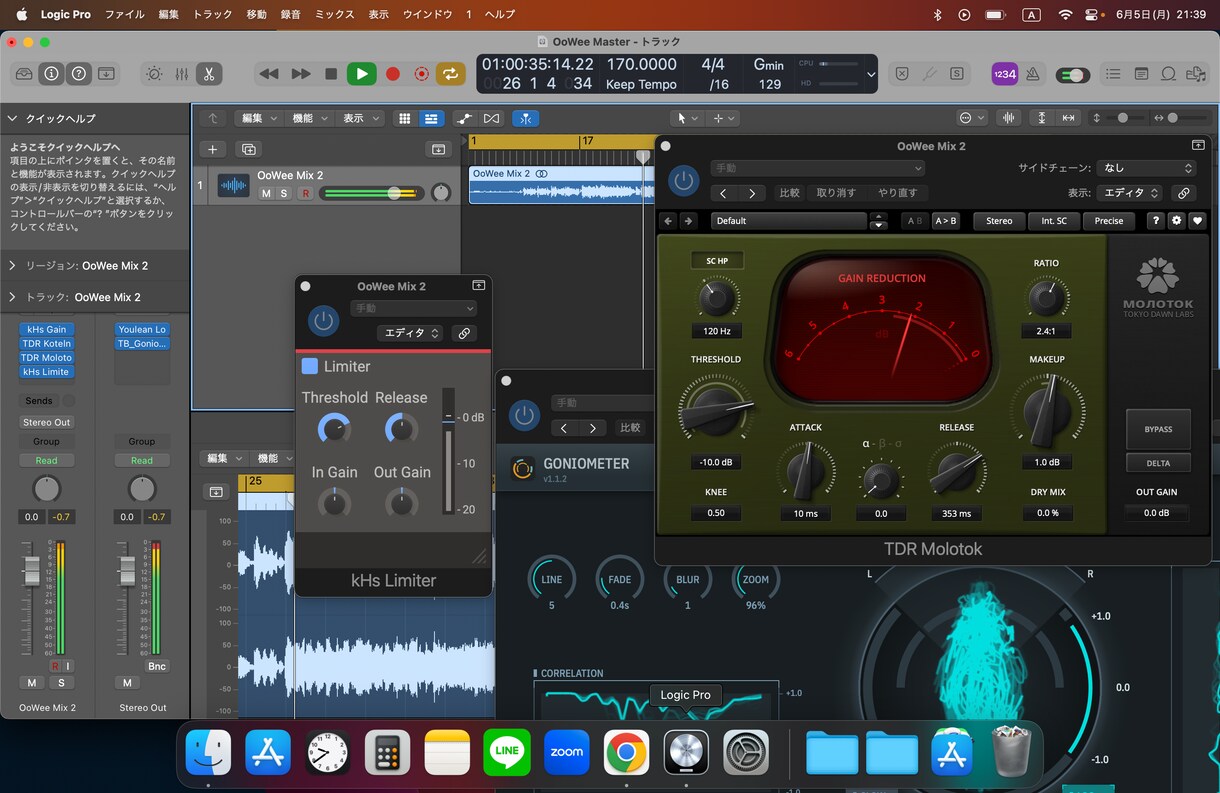Open the ミックス menu in menu bar
Viewport: 1220px width, 793px height.
click(334, 14)
